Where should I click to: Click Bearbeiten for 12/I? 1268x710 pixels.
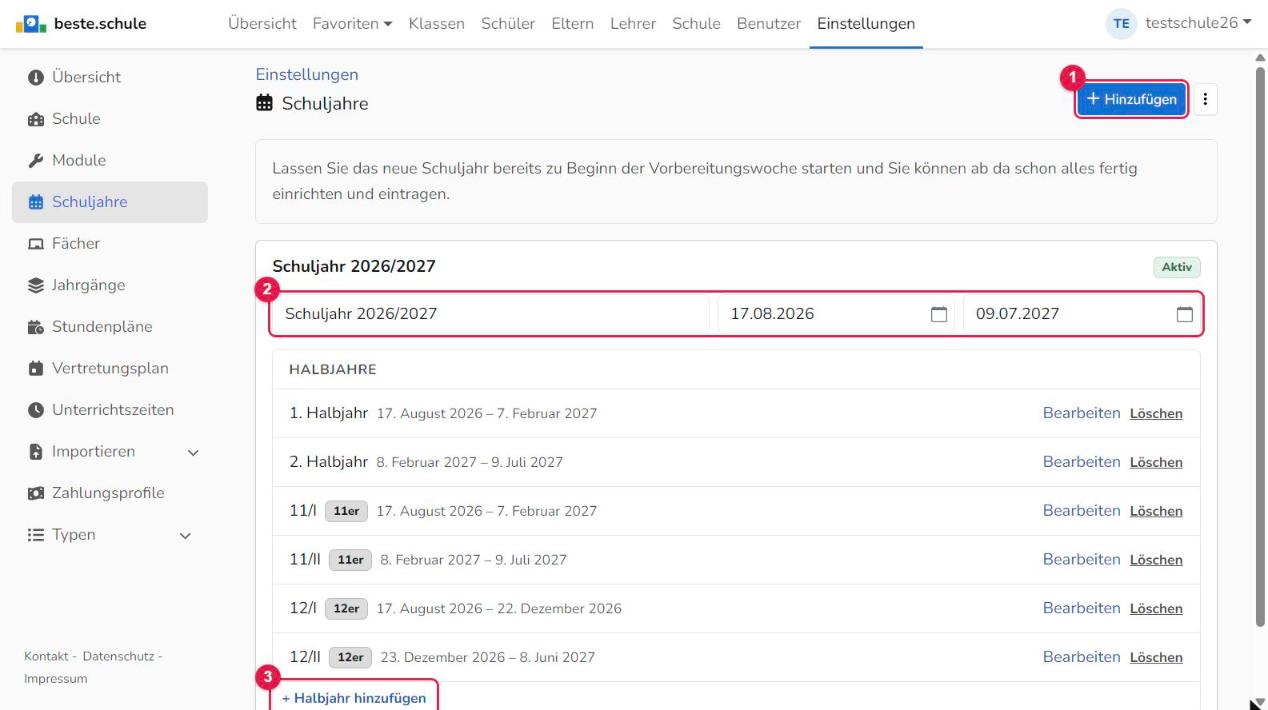coord(1082,608)
